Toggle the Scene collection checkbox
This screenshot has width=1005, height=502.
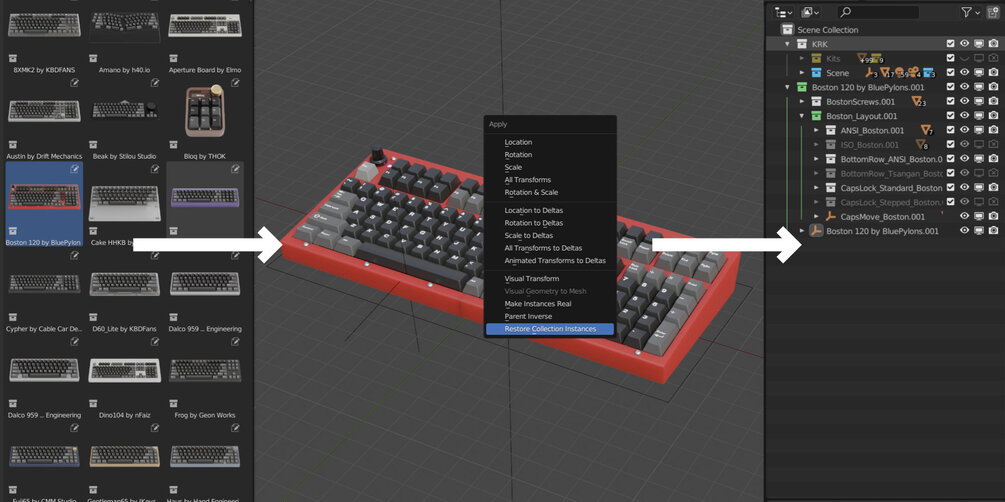(951, 73)
